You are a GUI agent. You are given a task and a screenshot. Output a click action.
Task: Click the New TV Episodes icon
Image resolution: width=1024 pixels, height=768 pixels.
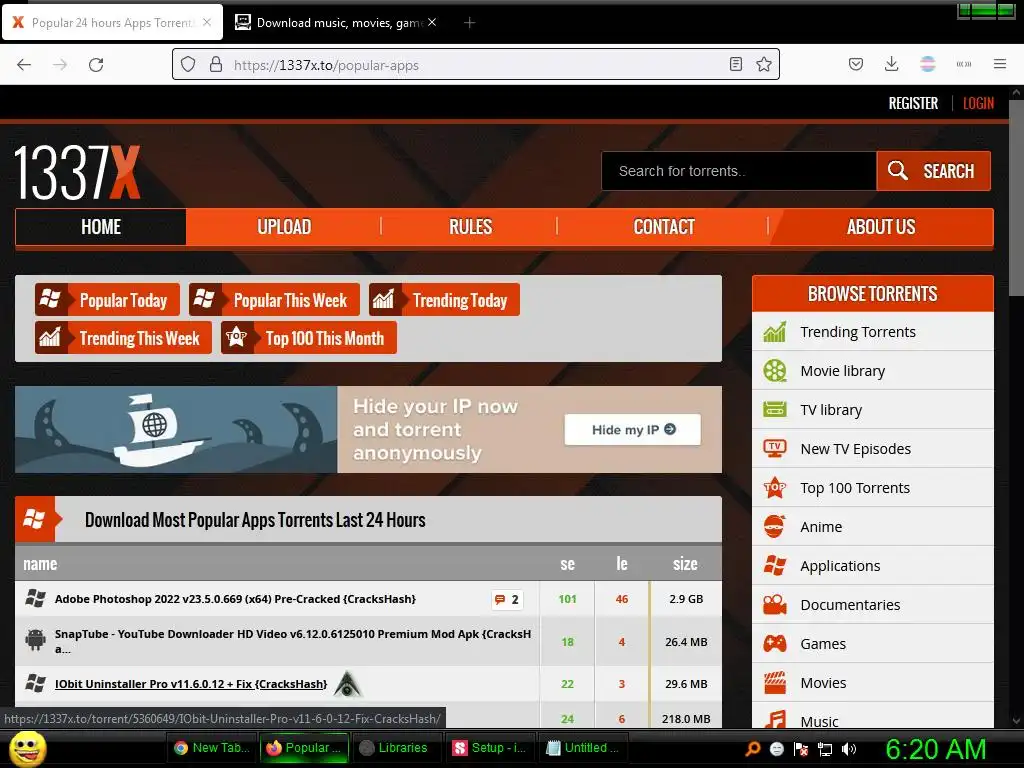(775, 449)
